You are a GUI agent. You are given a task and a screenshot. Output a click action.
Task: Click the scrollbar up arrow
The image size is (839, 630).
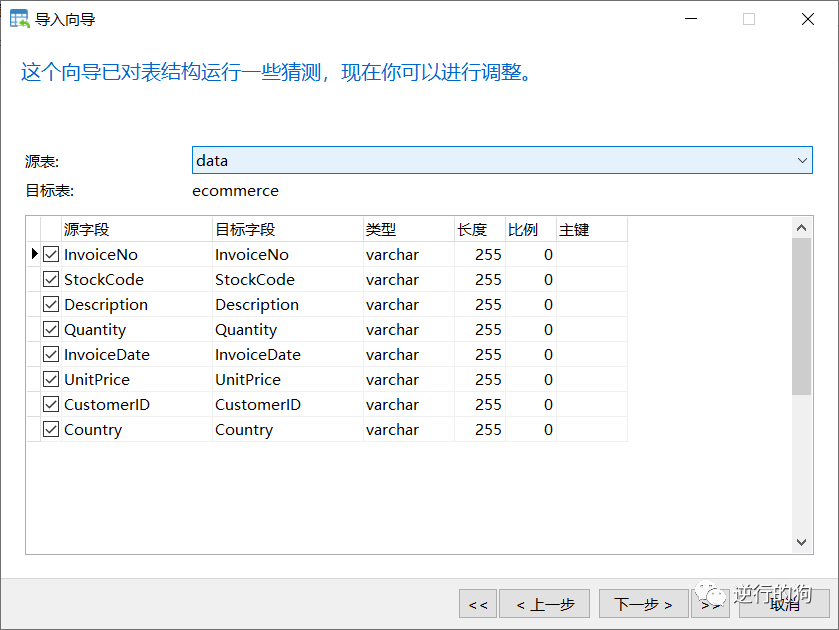point(802,228)
